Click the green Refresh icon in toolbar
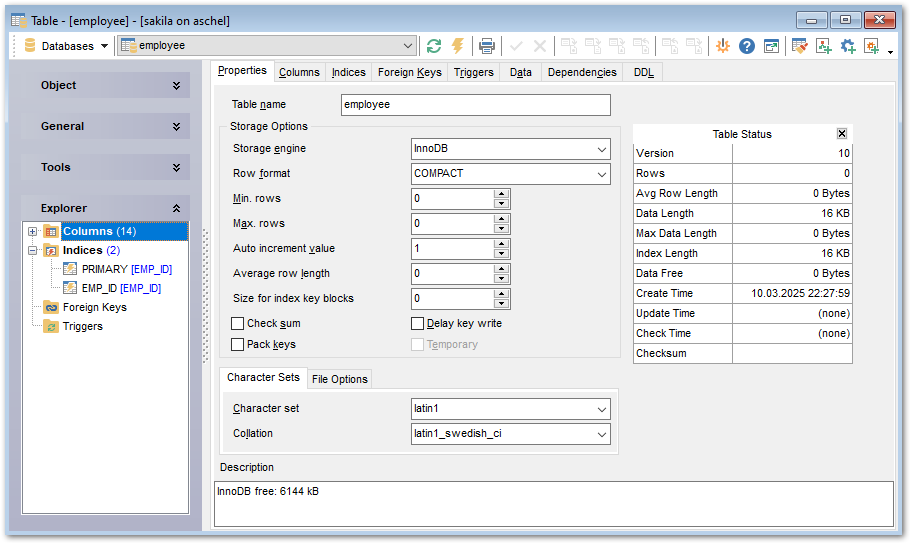Screen dimensions: 911x544 (433, 46)
